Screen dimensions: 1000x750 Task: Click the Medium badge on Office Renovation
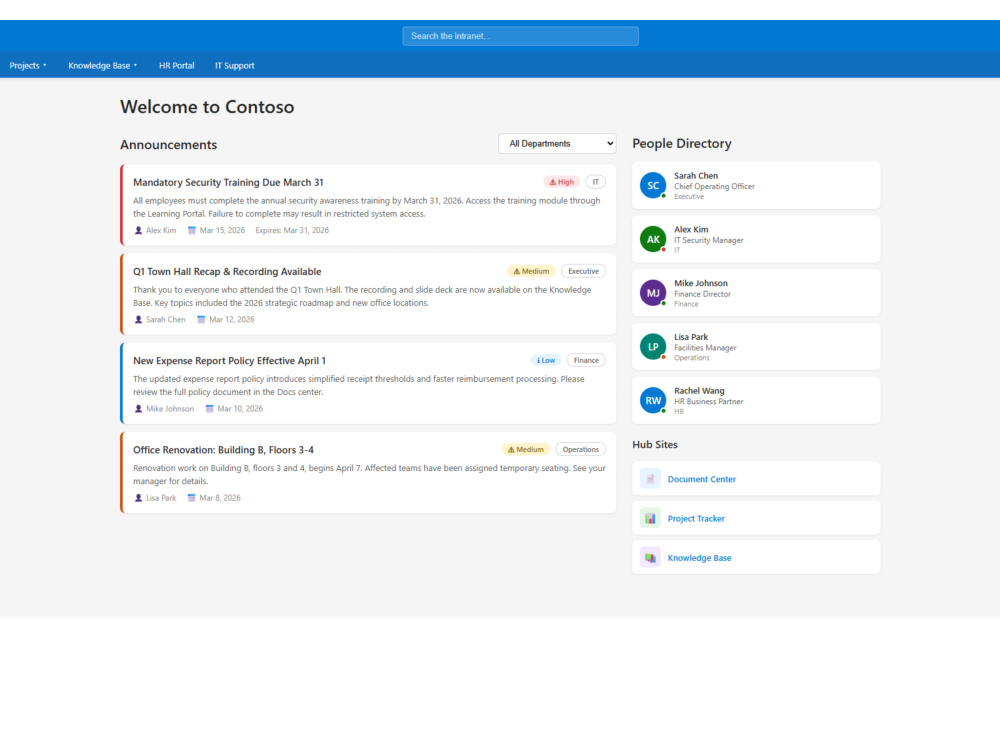pos(526,450)
